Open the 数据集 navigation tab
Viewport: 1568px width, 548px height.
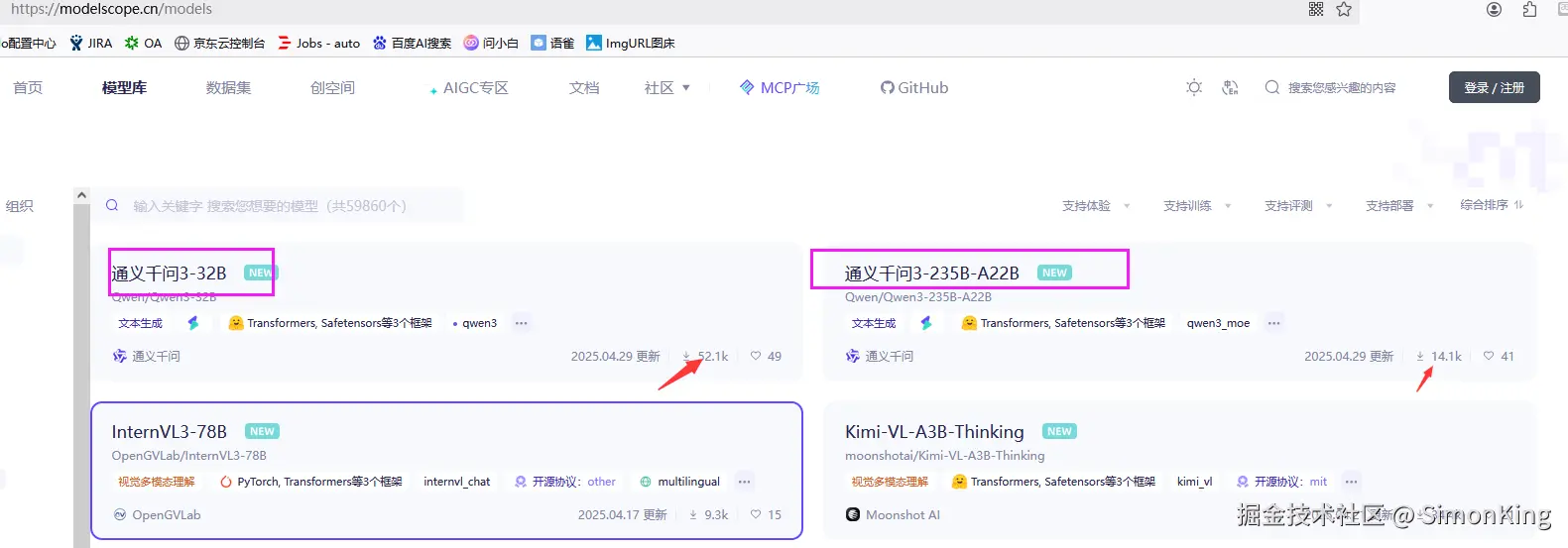click(x=228, y=87)
